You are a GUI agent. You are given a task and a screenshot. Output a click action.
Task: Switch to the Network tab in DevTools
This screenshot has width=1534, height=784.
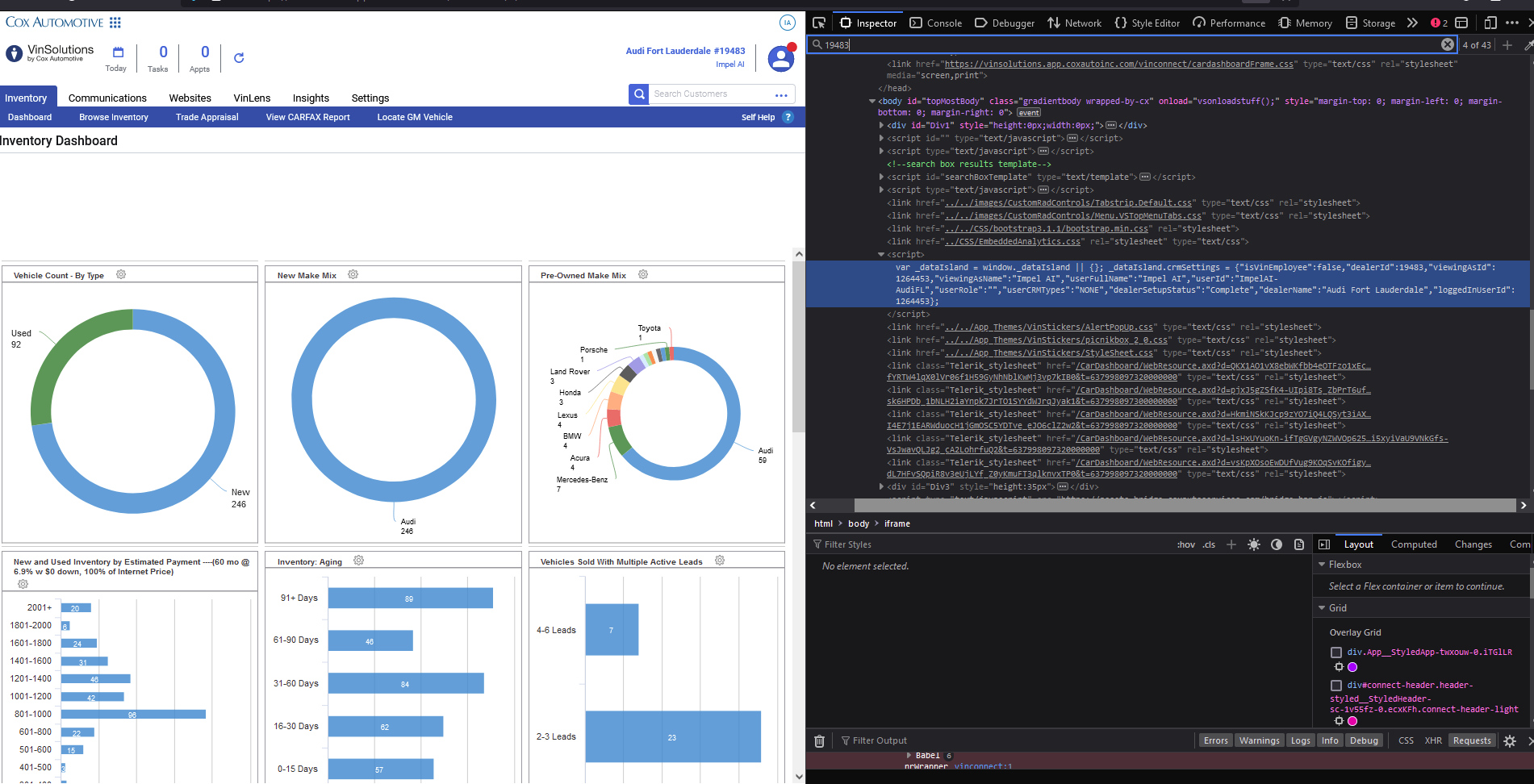click(x=1075, y=23)
